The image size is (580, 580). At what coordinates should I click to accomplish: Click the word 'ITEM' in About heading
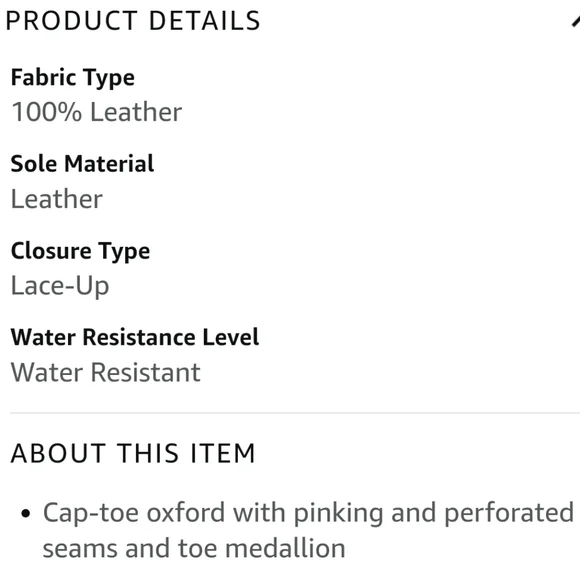pos(223,453)
